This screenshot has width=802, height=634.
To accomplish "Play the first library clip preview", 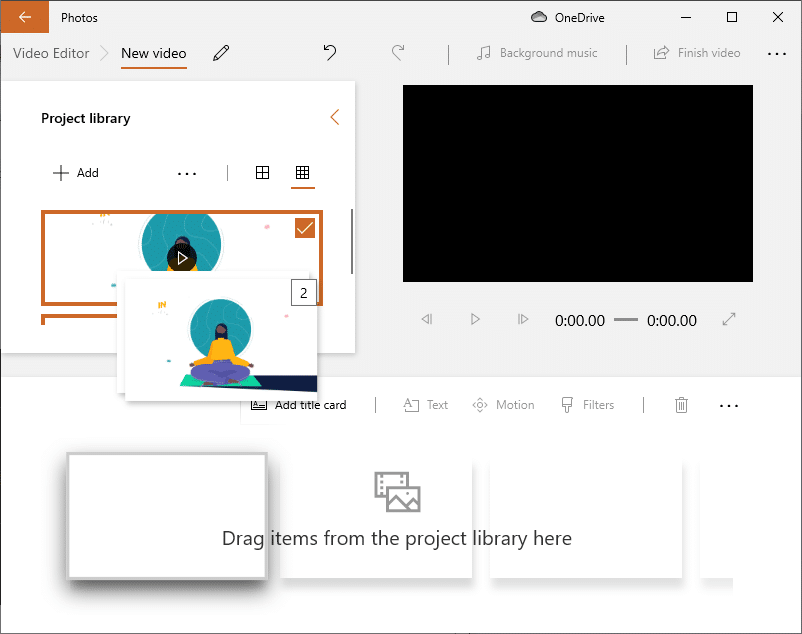I will (182, 258).
